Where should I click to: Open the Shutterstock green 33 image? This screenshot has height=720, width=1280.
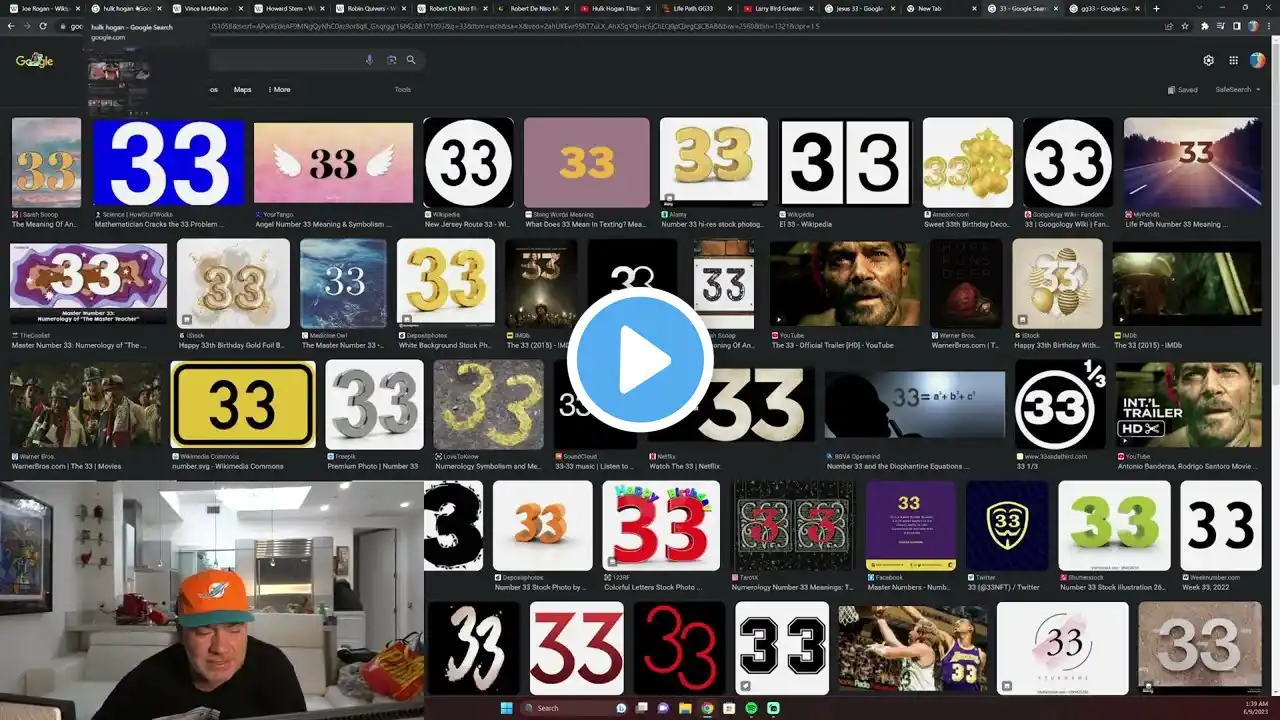[1114, 526]
